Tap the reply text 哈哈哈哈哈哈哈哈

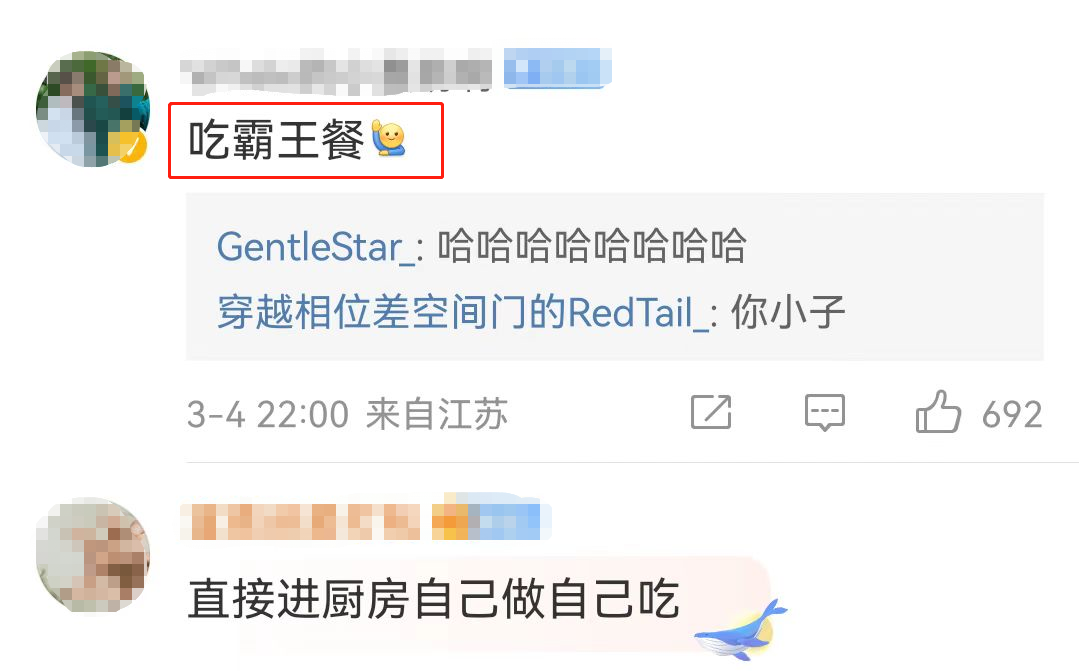pyautogui.click(x=592, y=246)
